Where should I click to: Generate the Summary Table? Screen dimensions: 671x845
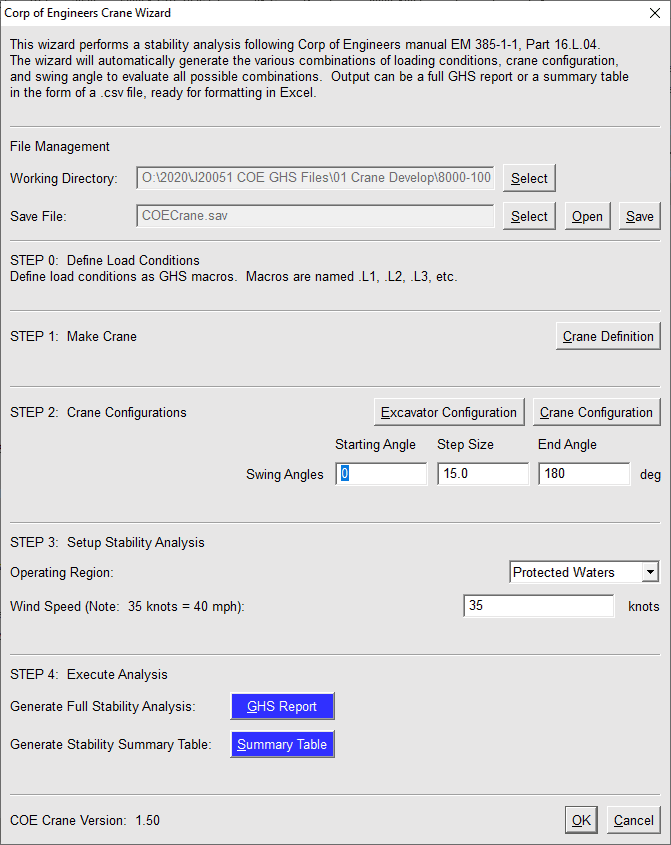(x=282, y=744)
